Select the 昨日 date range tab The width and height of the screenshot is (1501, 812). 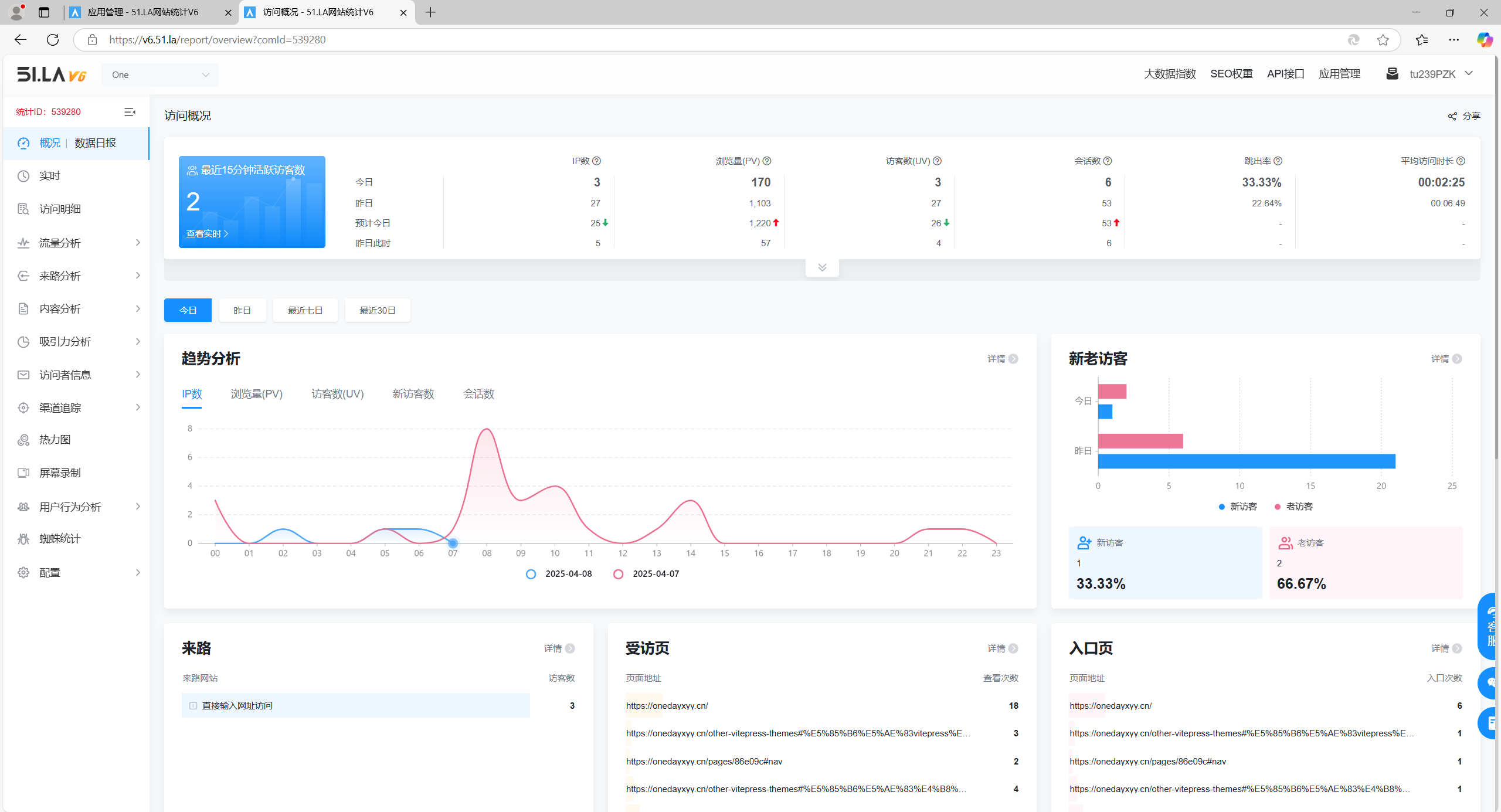(242, 310)
